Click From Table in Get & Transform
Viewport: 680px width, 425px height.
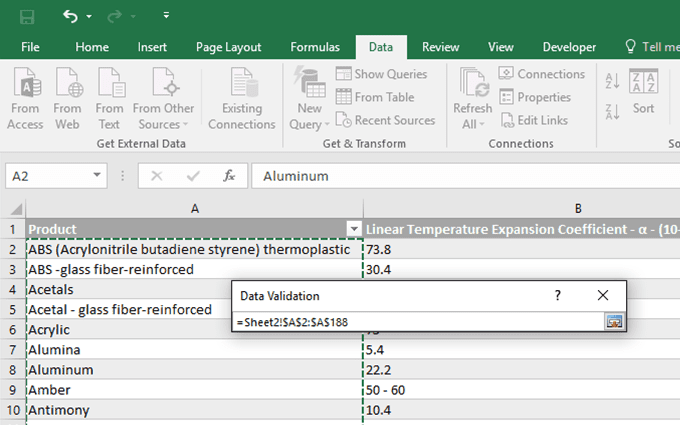(x=375, y=97)
